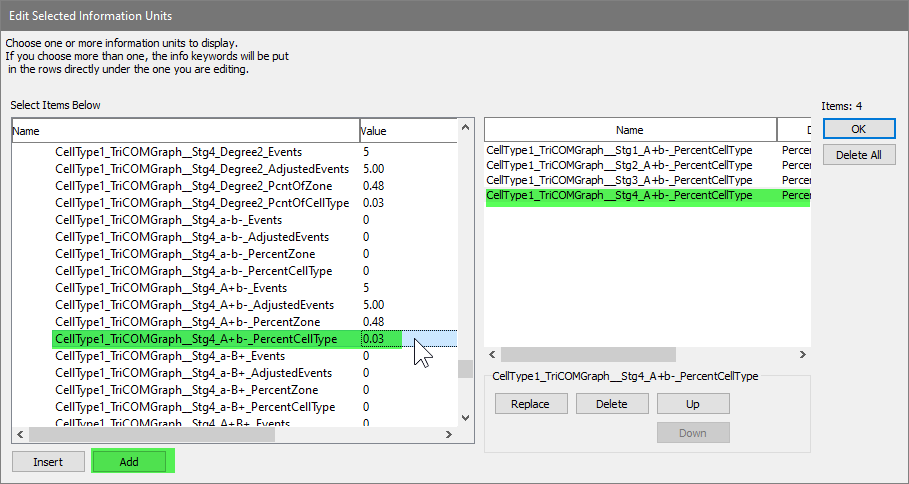Move the selected item Up
The height and width of the screenshot is (484, 909).
692,404
